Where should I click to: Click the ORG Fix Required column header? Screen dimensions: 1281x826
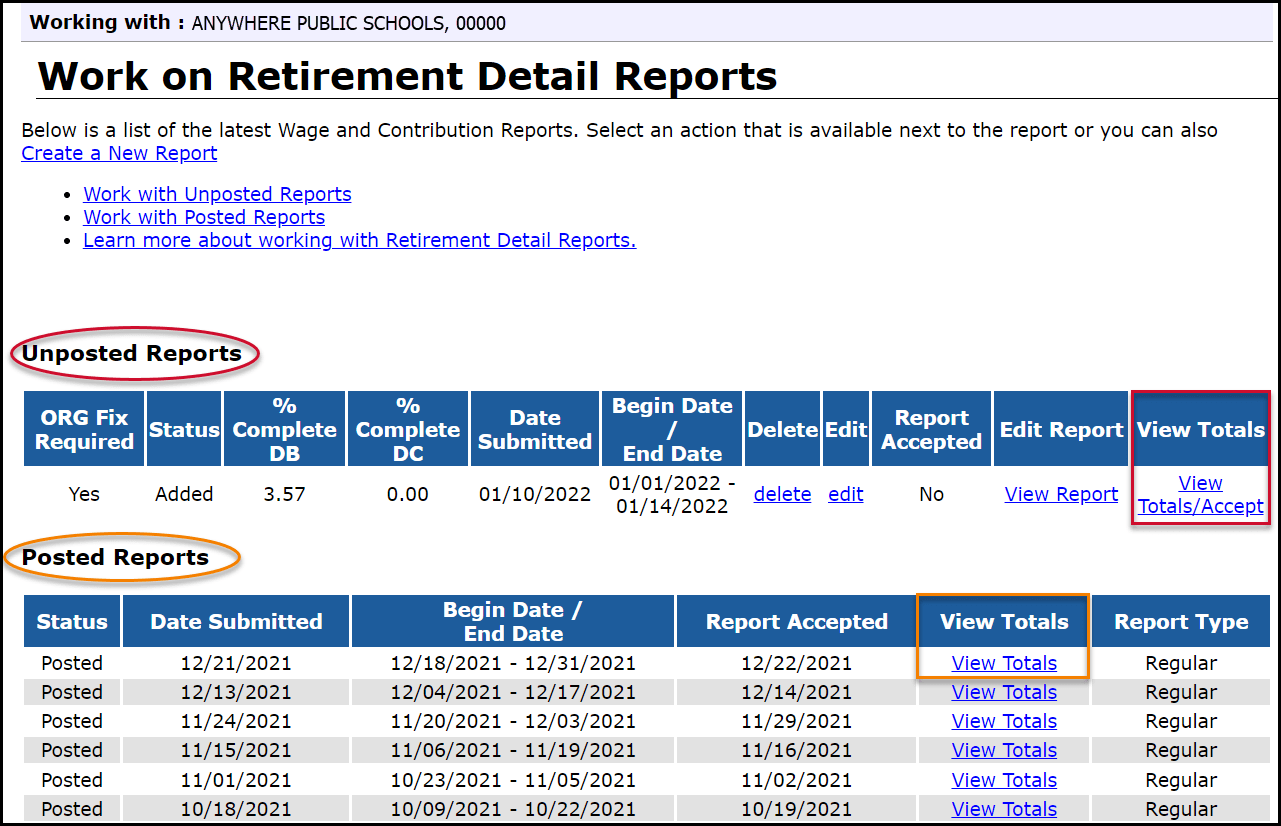(85, 430)
